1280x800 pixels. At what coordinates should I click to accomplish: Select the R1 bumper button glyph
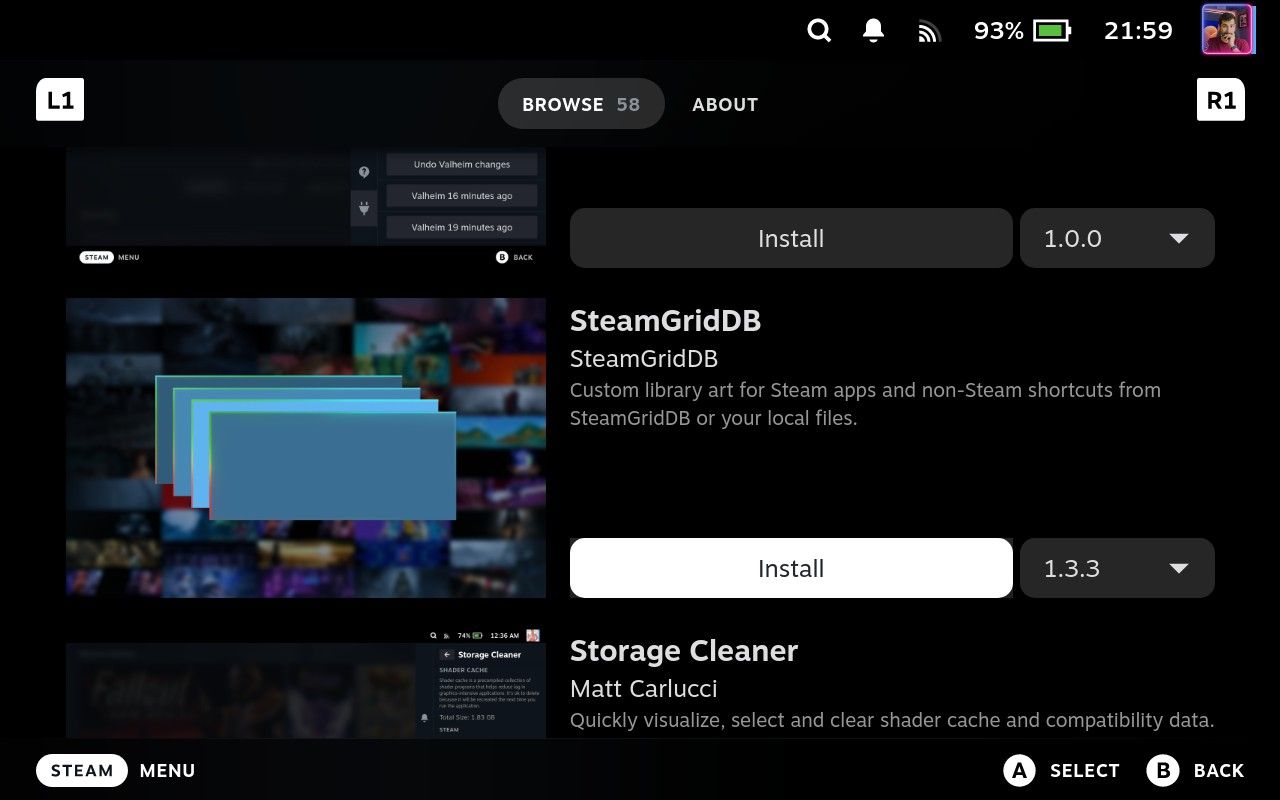[1221, 100]
